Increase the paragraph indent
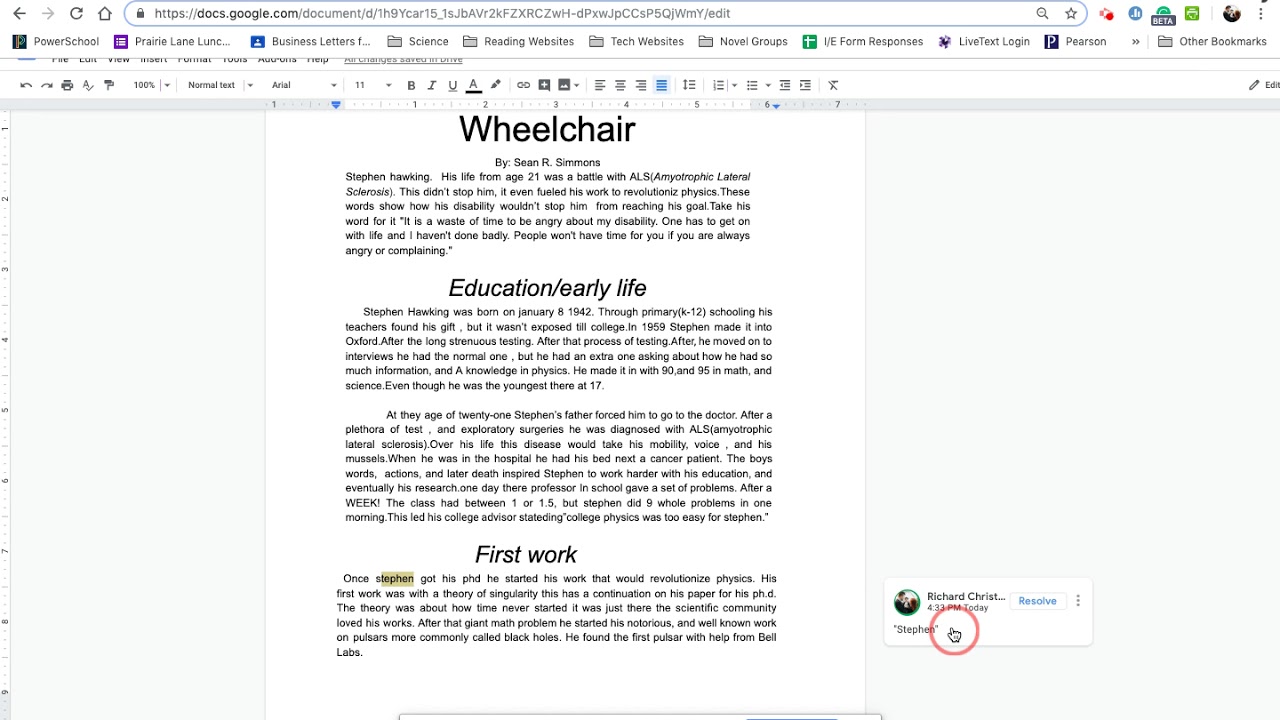 click(805, 85)
